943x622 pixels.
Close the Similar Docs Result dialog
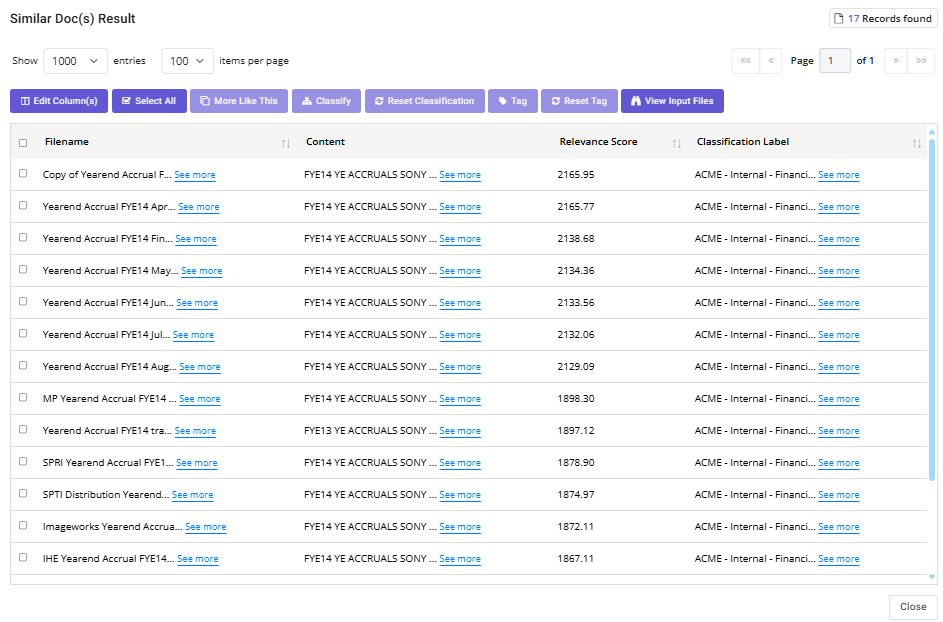click(913, 607)
